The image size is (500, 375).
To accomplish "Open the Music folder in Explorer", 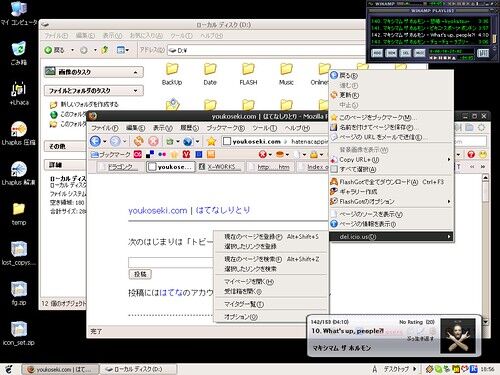I will point(286,74).
